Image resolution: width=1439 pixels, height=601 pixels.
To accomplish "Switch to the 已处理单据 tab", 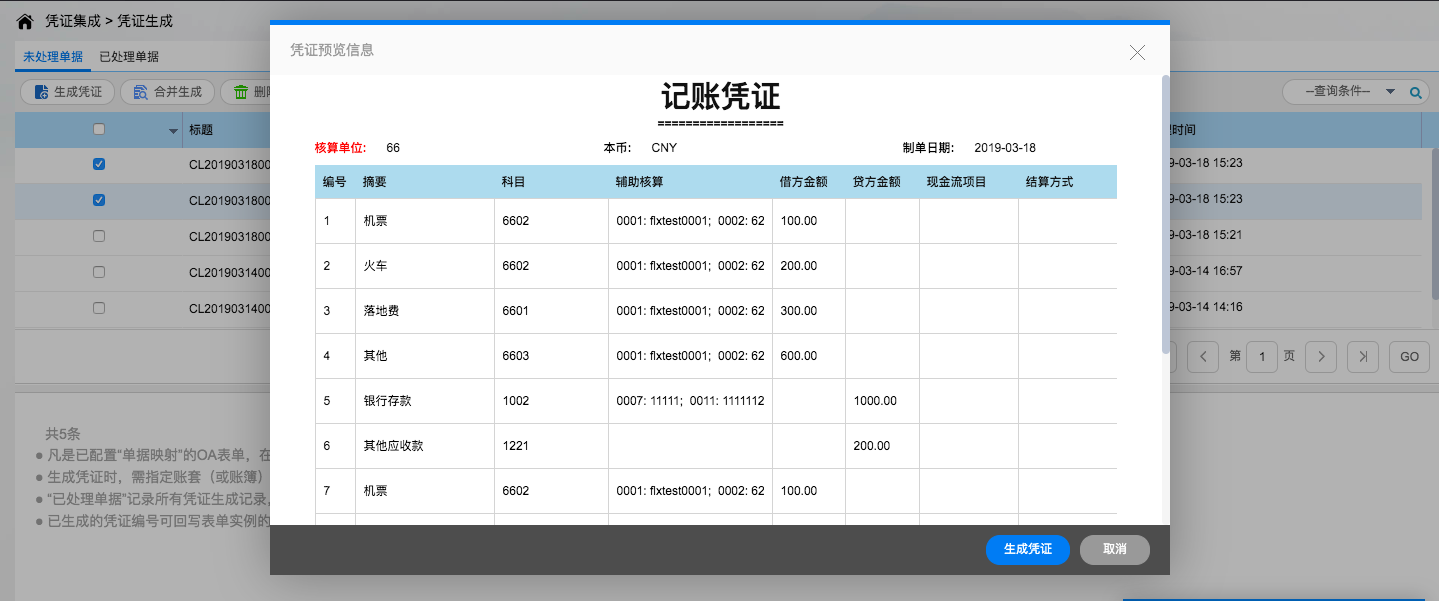I will [129, 57].
